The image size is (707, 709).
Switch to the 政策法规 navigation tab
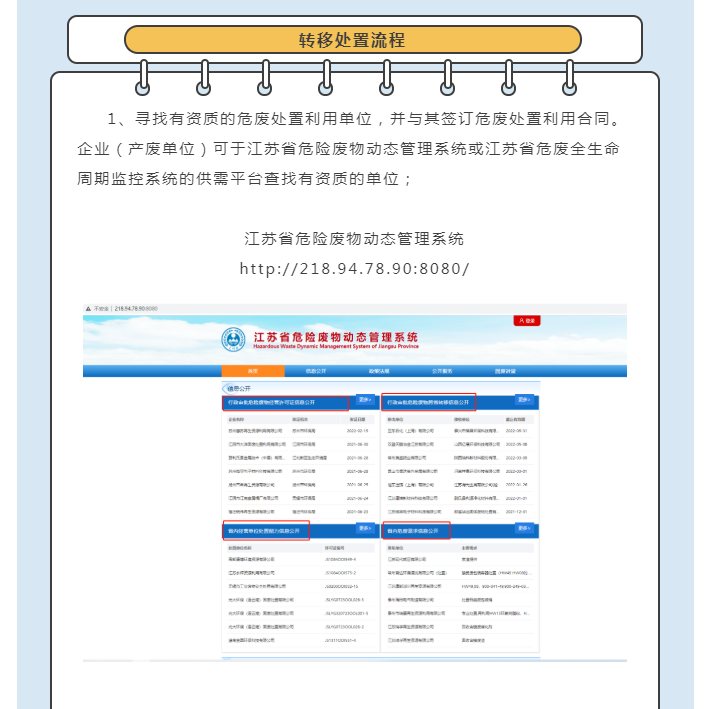point(378,371)
